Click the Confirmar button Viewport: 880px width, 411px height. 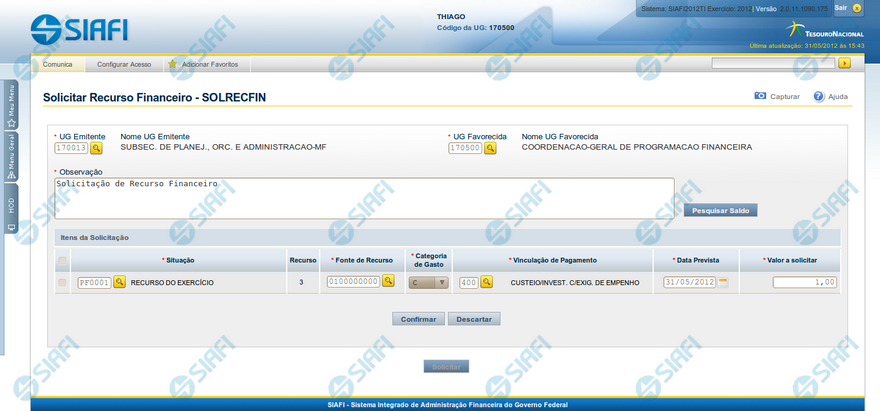pos(418,319)
